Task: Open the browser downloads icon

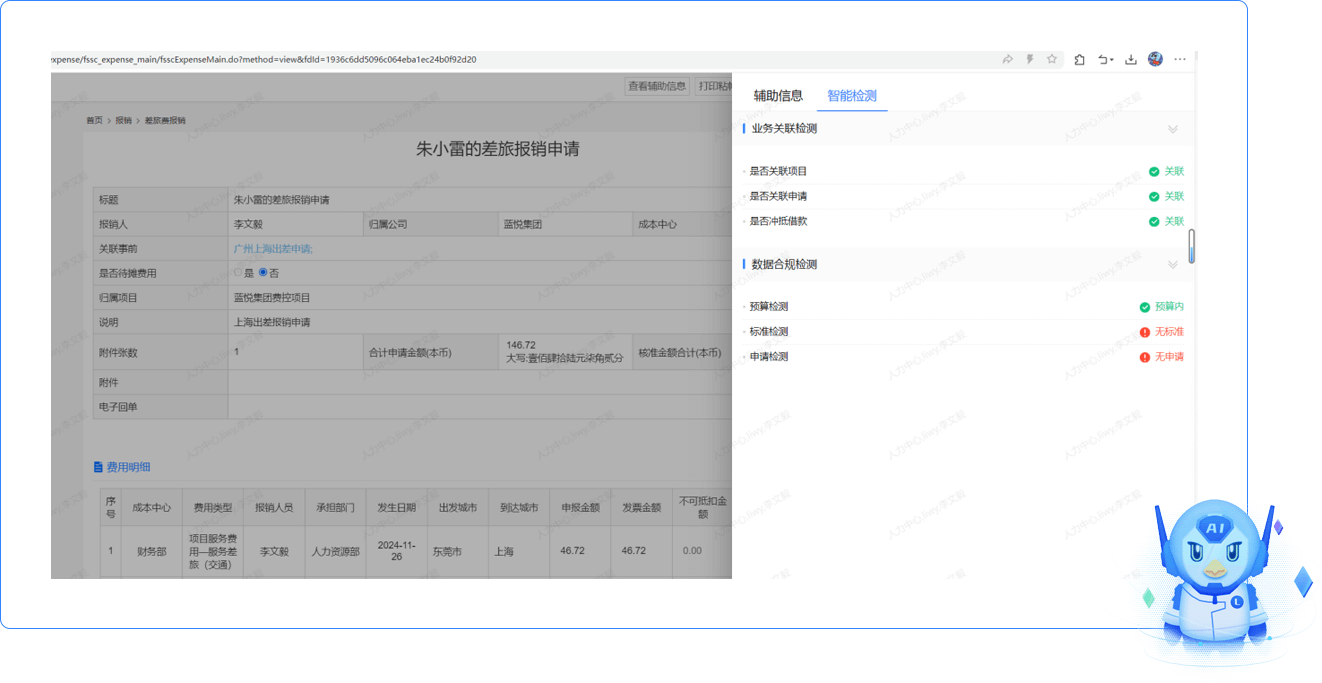Action: (x=1131, y=59)
